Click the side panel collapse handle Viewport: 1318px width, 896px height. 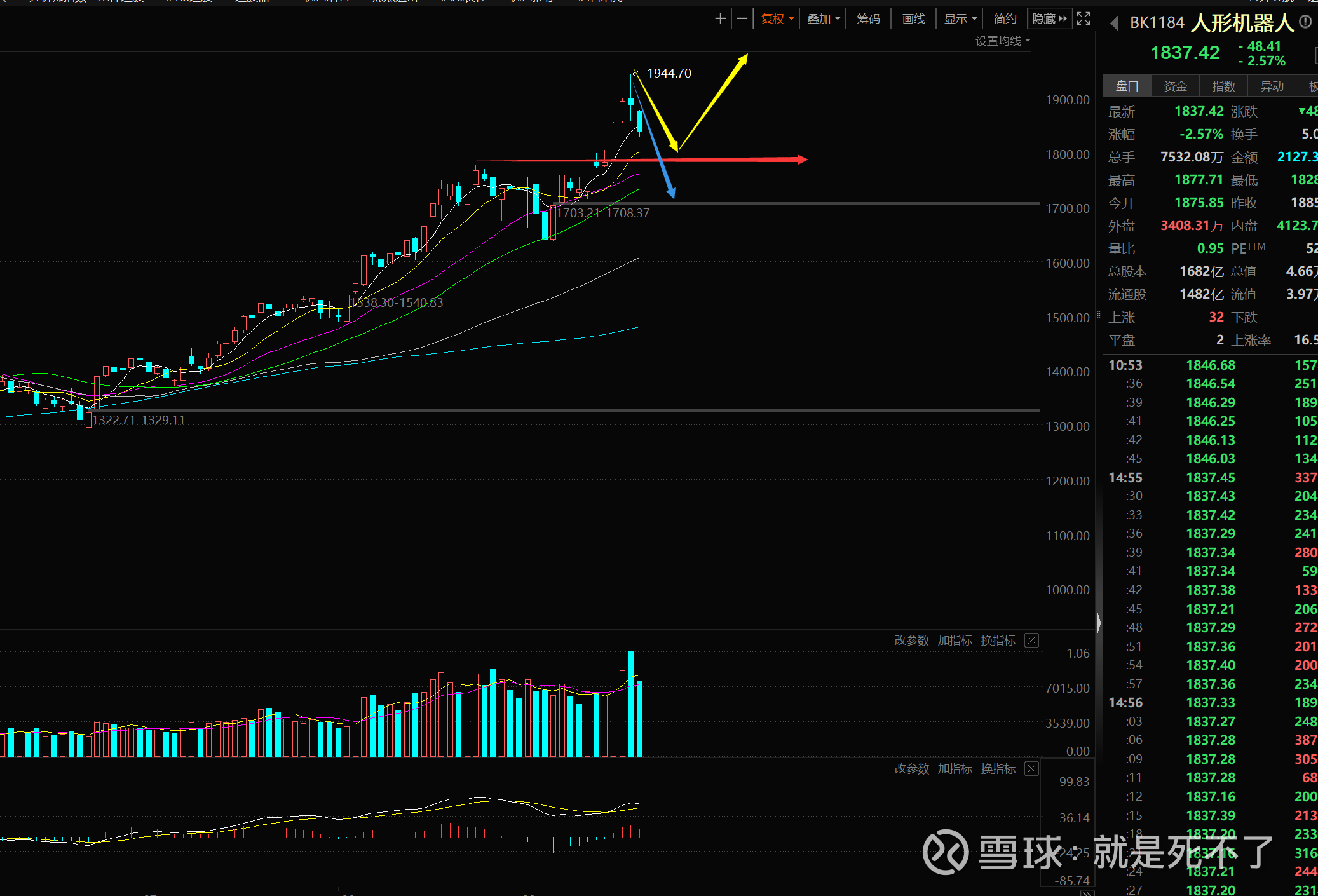point(1099,623)
